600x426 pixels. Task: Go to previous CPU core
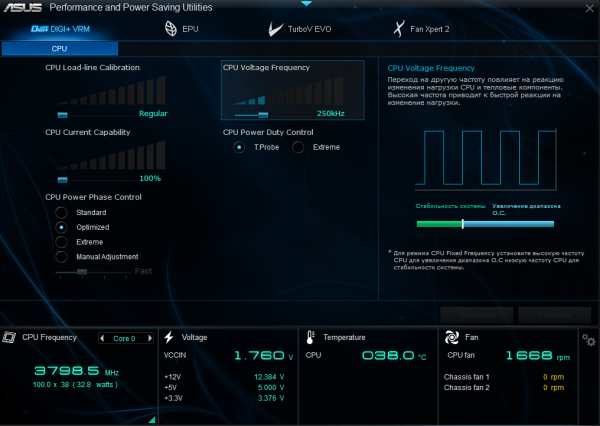[102, 338]
